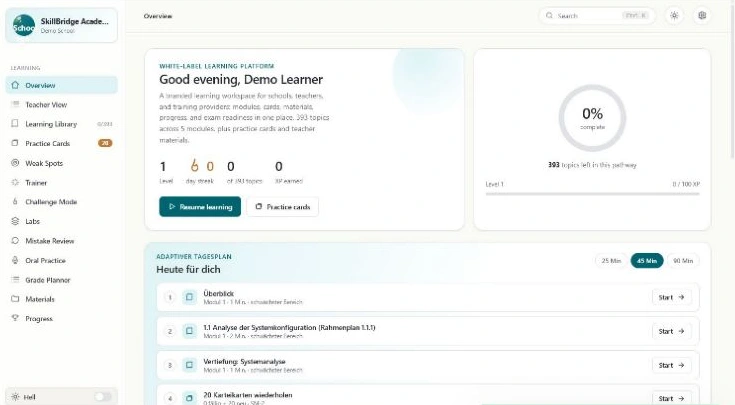Image resolution: width=735 pixels, height=405 pixels.
Task: Click the Oral Practice microphone icon
Action: click(x=15, y=260)
